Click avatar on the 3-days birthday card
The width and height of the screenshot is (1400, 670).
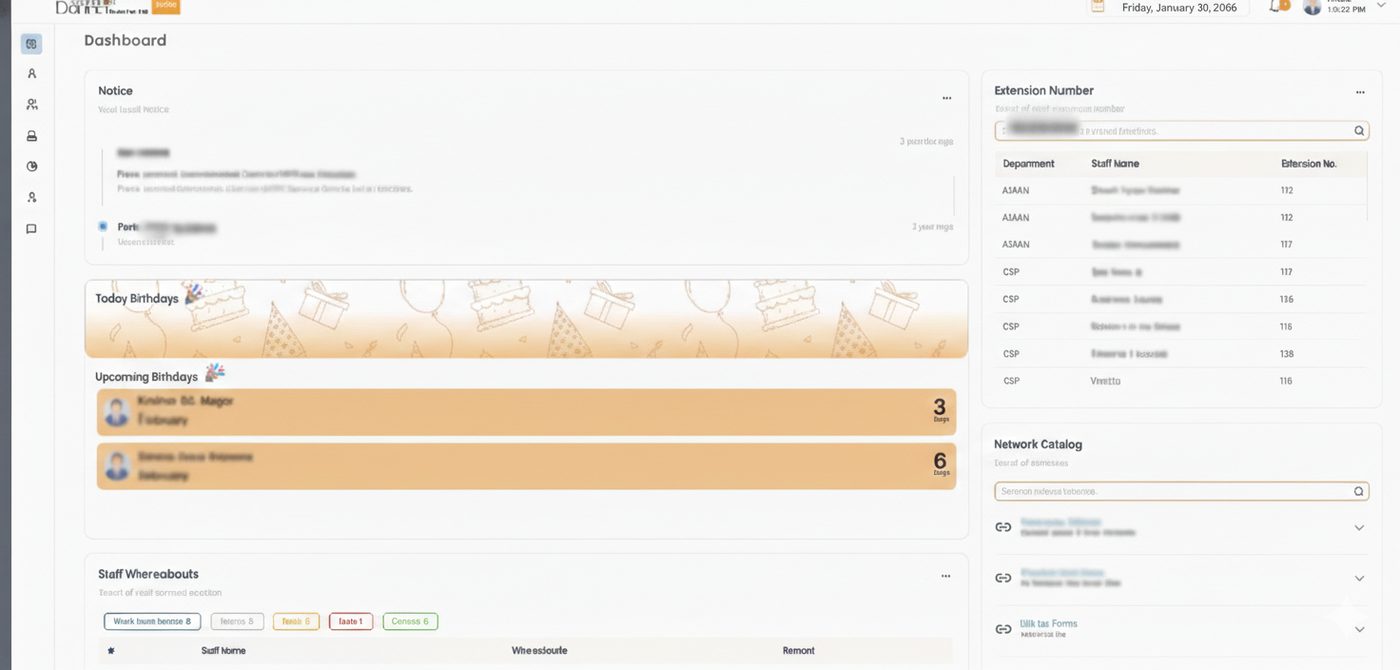tap(117, 412)
